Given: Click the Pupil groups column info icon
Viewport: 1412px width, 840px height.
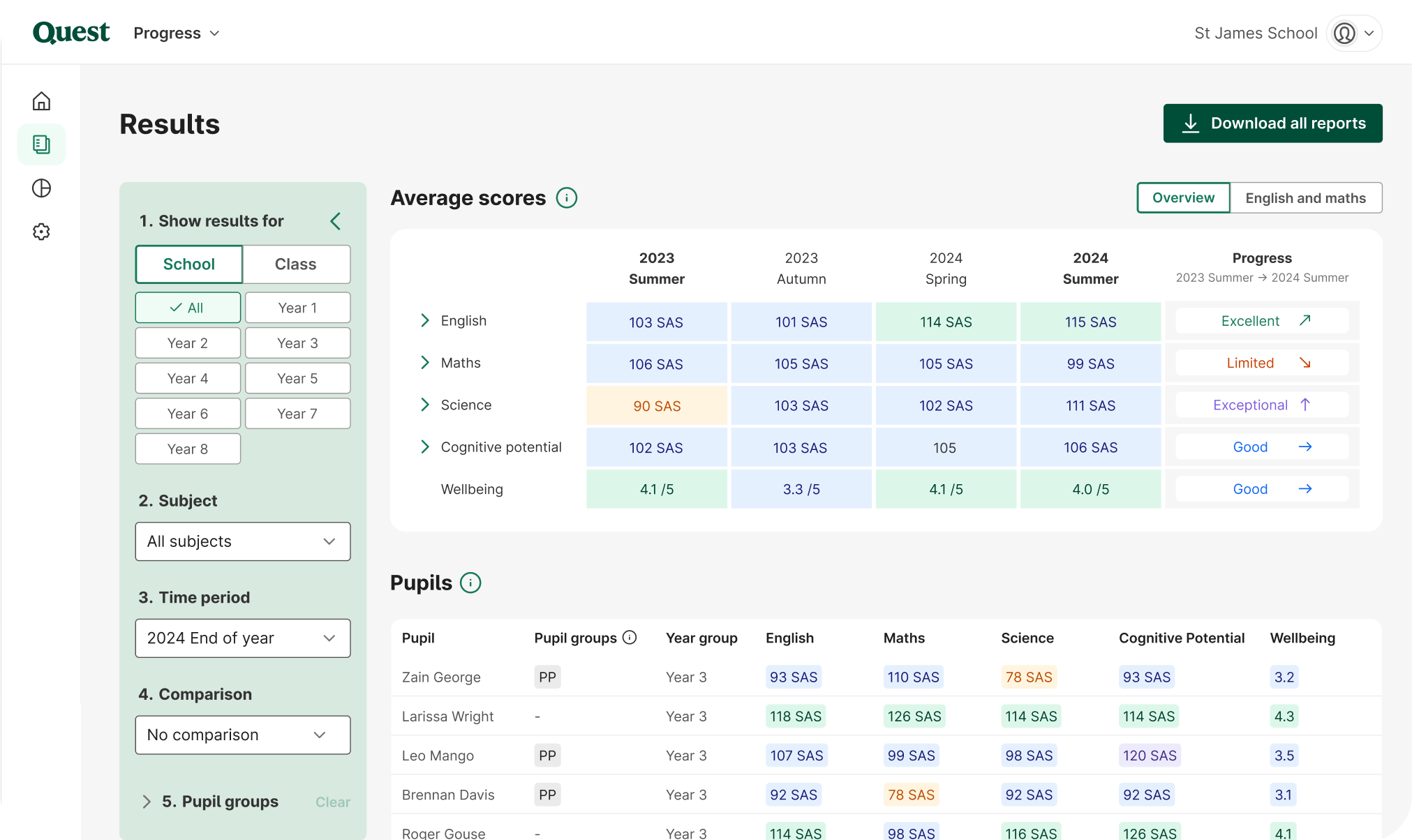Looking at the screenshot, I should (630, 638).
